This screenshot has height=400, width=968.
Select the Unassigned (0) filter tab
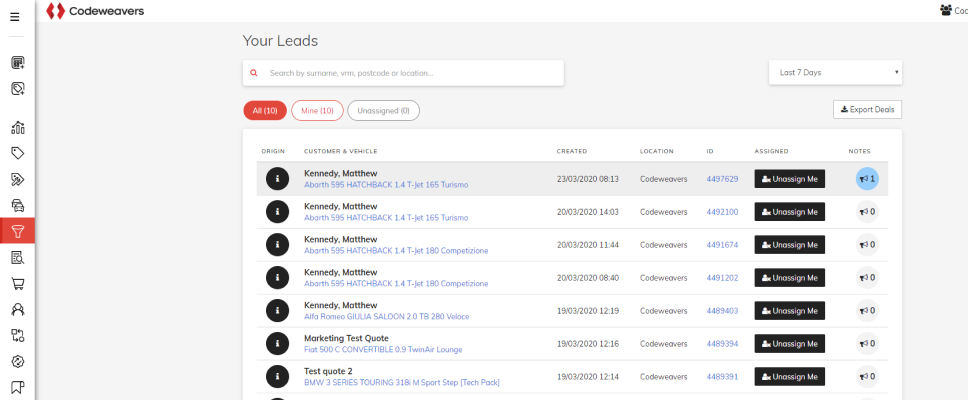coord(383,110)
